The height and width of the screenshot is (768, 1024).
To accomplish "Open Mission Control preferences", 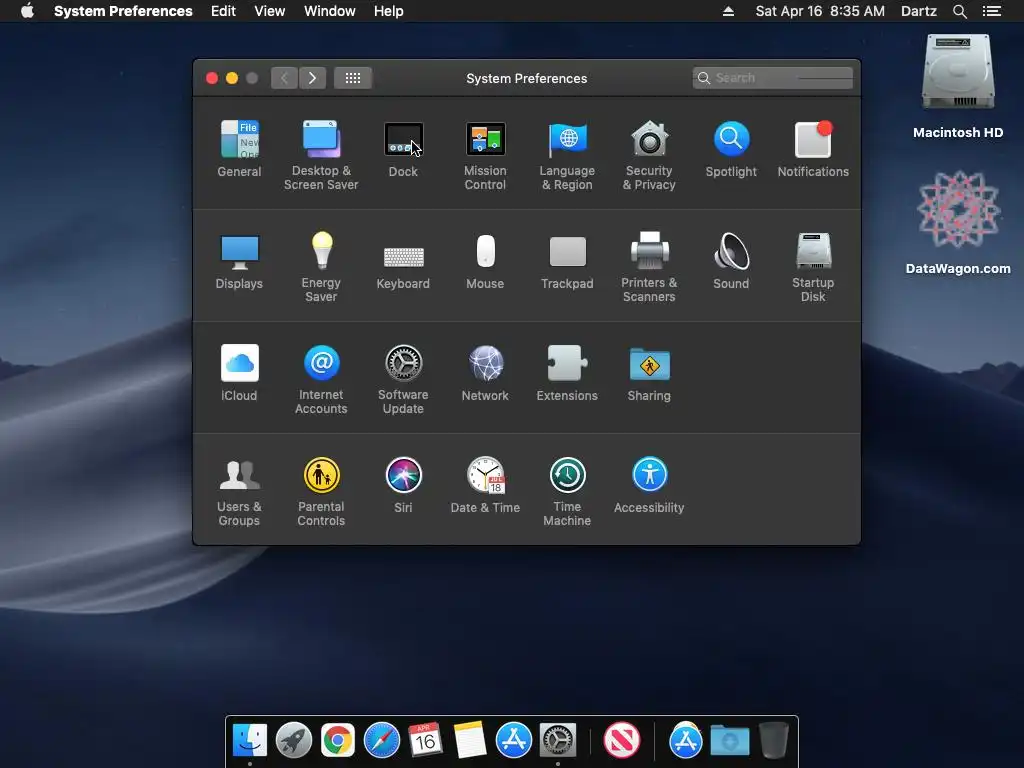I will [485, 155].
